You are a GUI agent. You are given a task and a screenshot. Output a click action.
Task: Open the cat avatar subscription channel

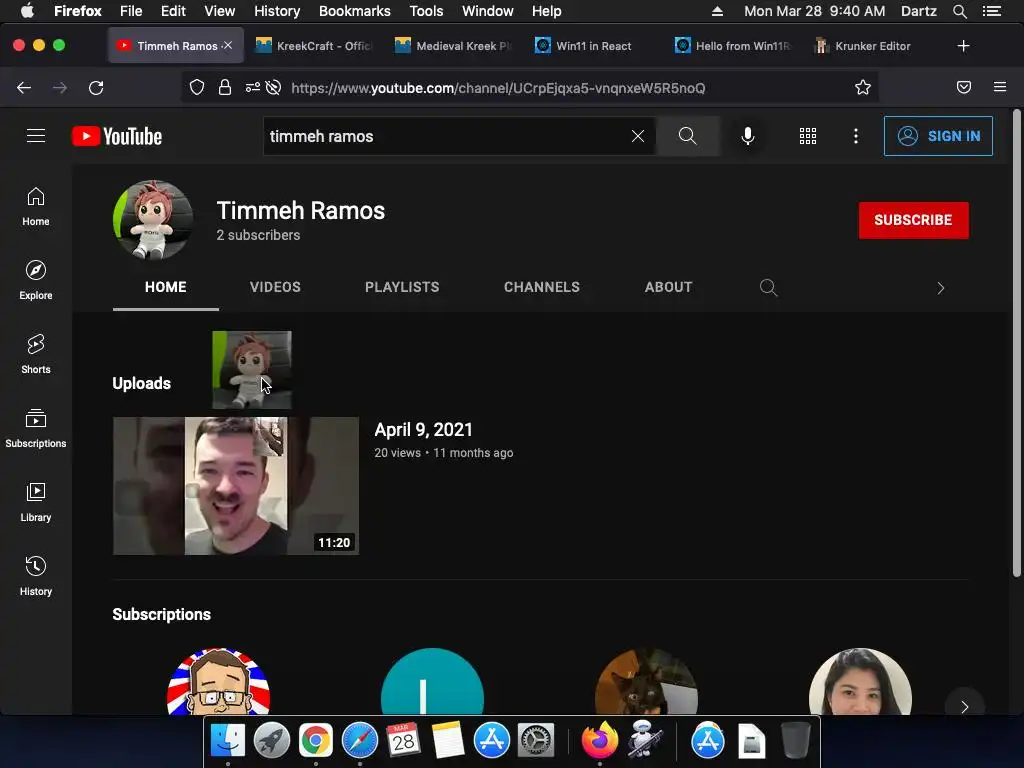pyautogui.click(x=647, y=681)
